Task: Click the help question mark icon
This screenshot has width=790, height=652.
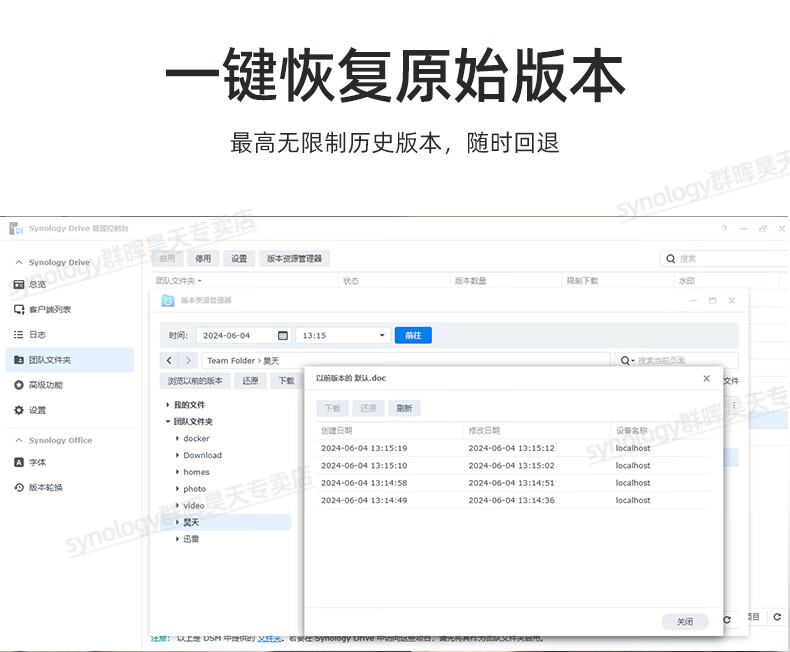Action: [725, 229]
